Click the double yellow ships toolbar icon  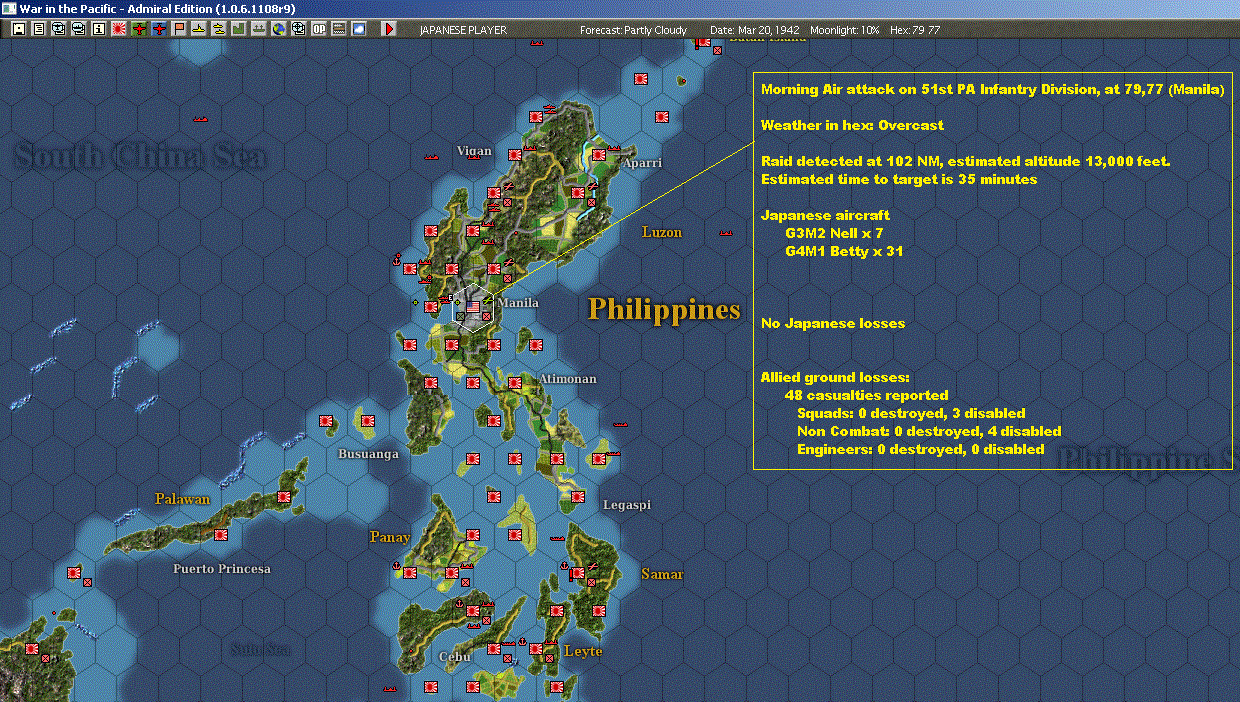(219, 29)
